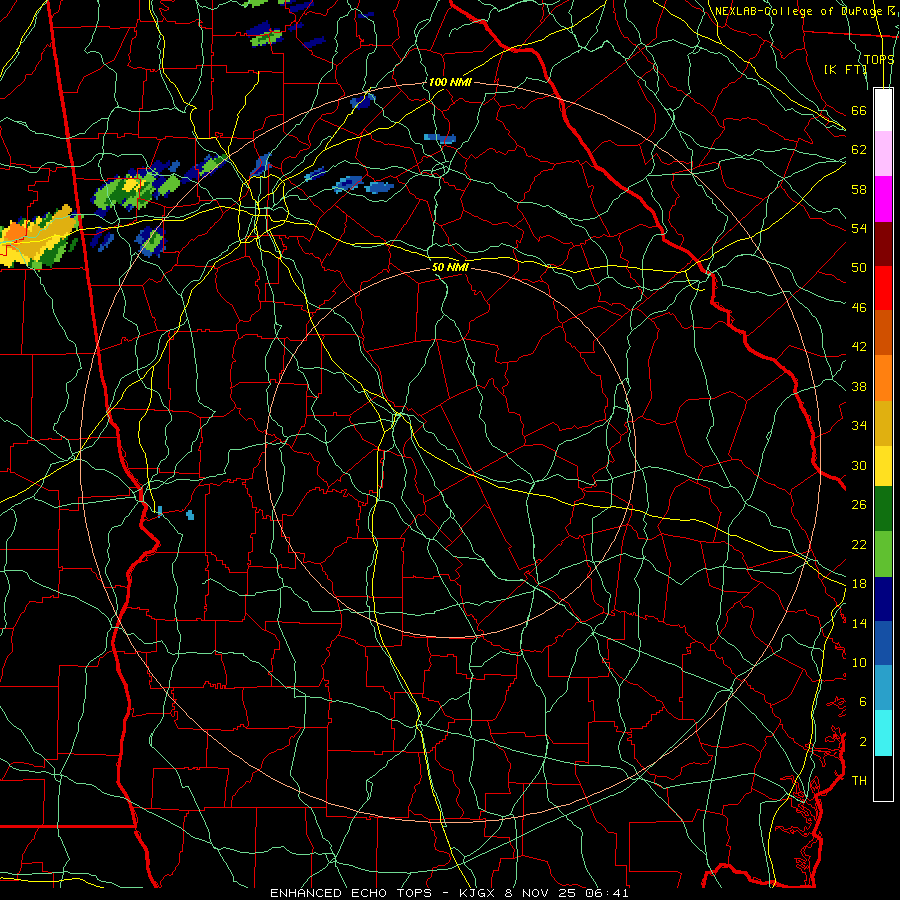This screenshot has height=900, width=900.
Task: Click the legend value "54"
Action: click(859, 228)
